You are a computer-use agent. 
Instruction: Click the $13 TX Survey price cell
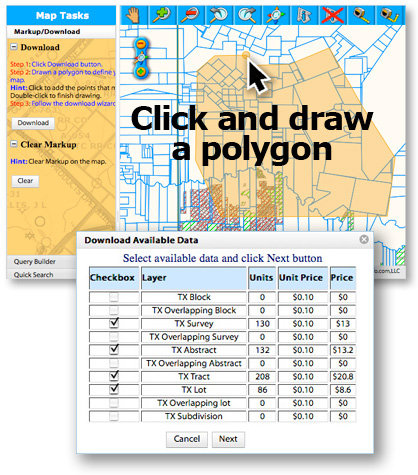pos(343,324)
